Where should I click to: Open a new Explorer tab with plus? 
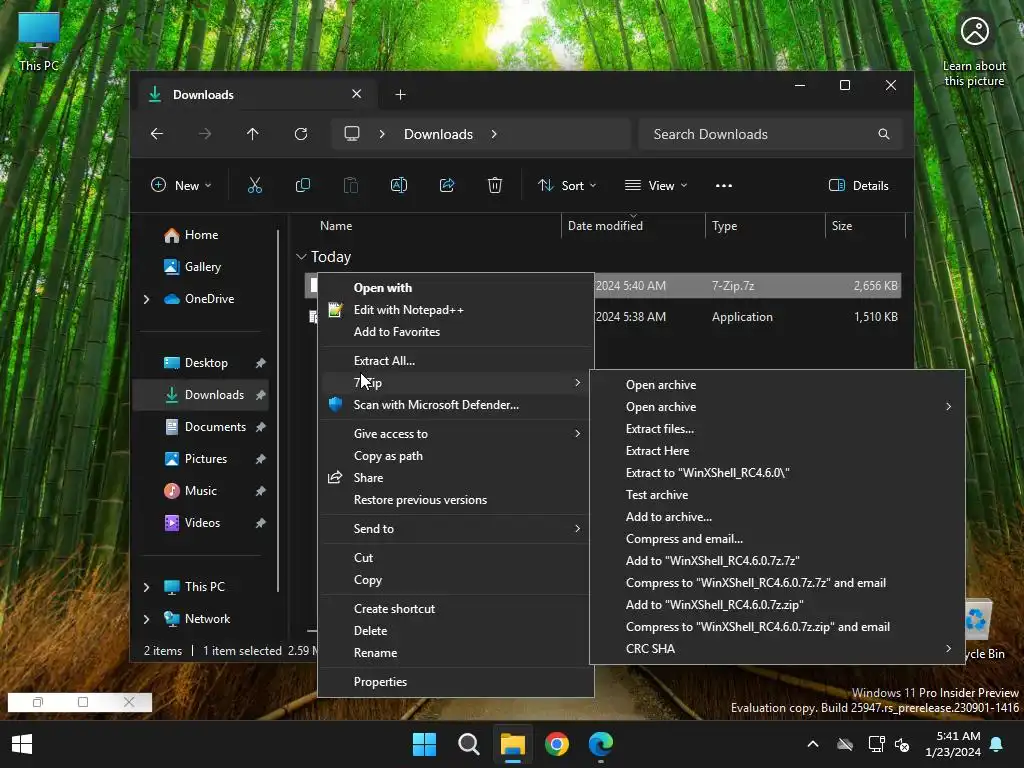400,95
